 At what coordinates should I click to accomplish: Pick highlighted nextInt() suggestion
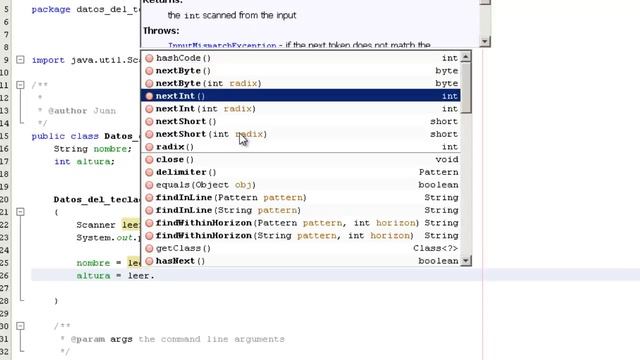click(301, 96)
